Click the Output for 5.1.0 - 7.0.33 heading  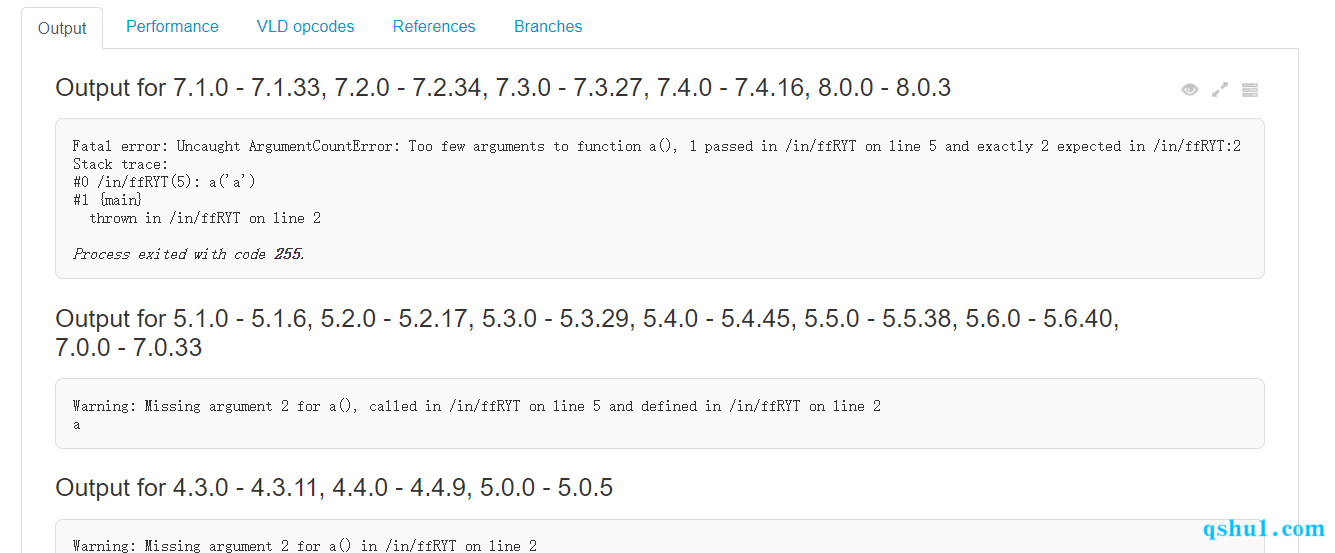[x=587, y=333]
